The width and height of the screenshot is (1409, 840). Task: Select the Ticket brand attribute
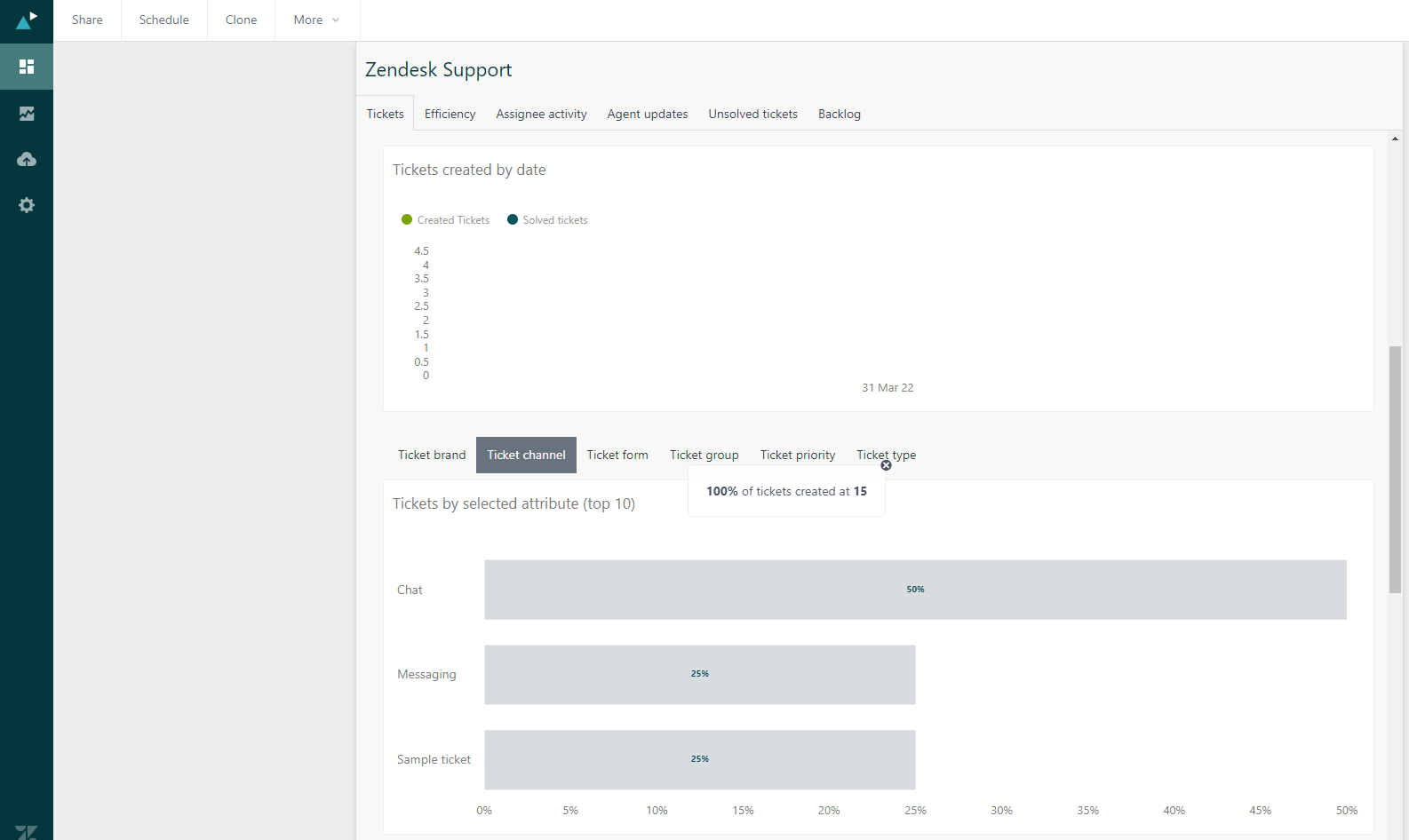click(432, 455)
